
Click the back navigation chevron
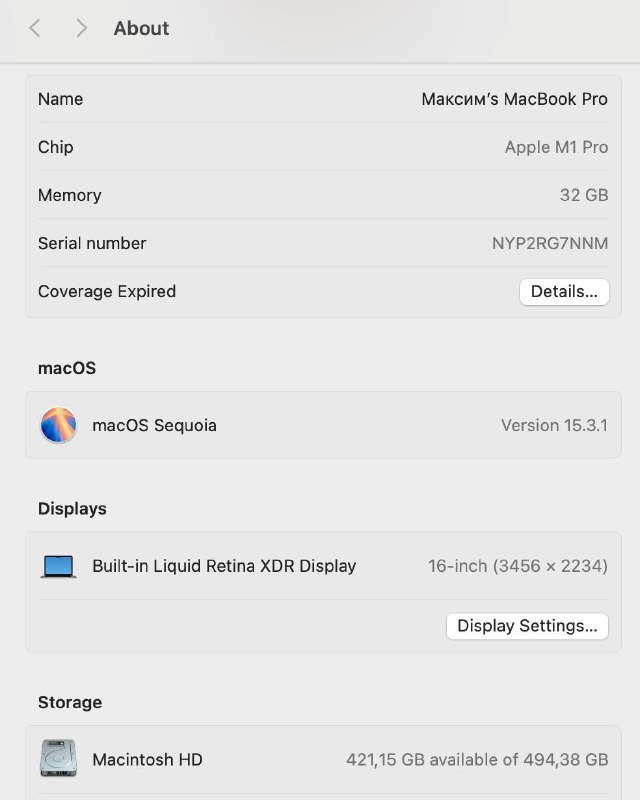coord(36,29)
